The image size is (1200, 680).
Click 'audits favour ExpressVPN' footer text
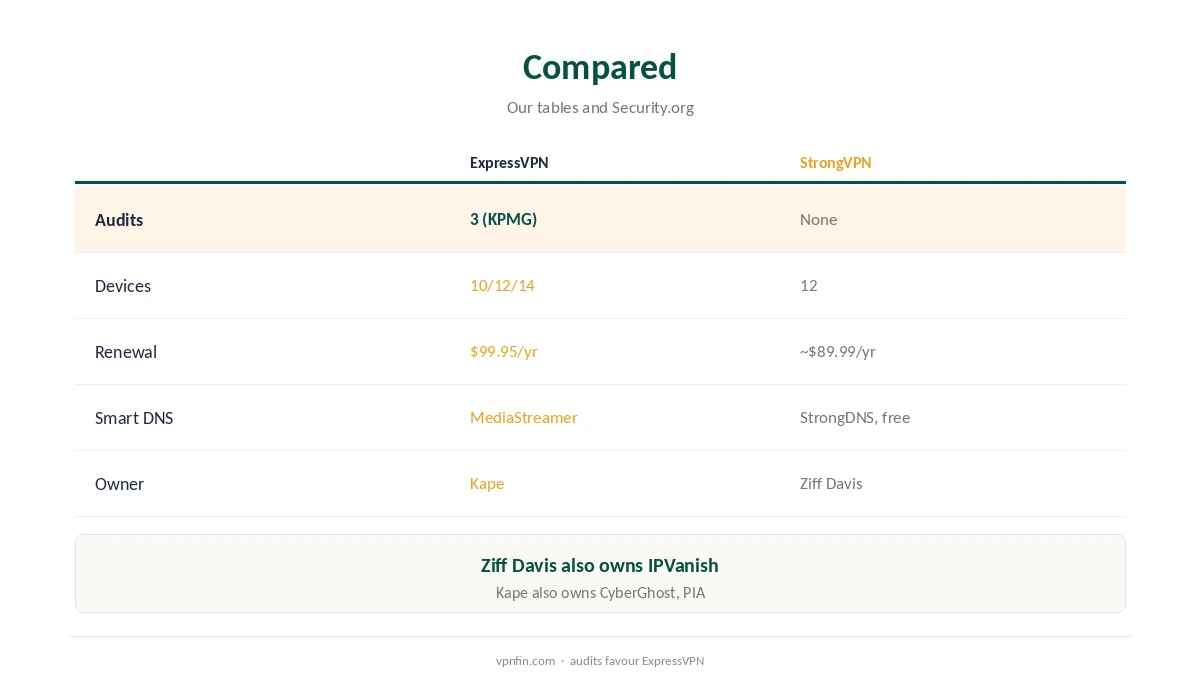tap(637, 661)
